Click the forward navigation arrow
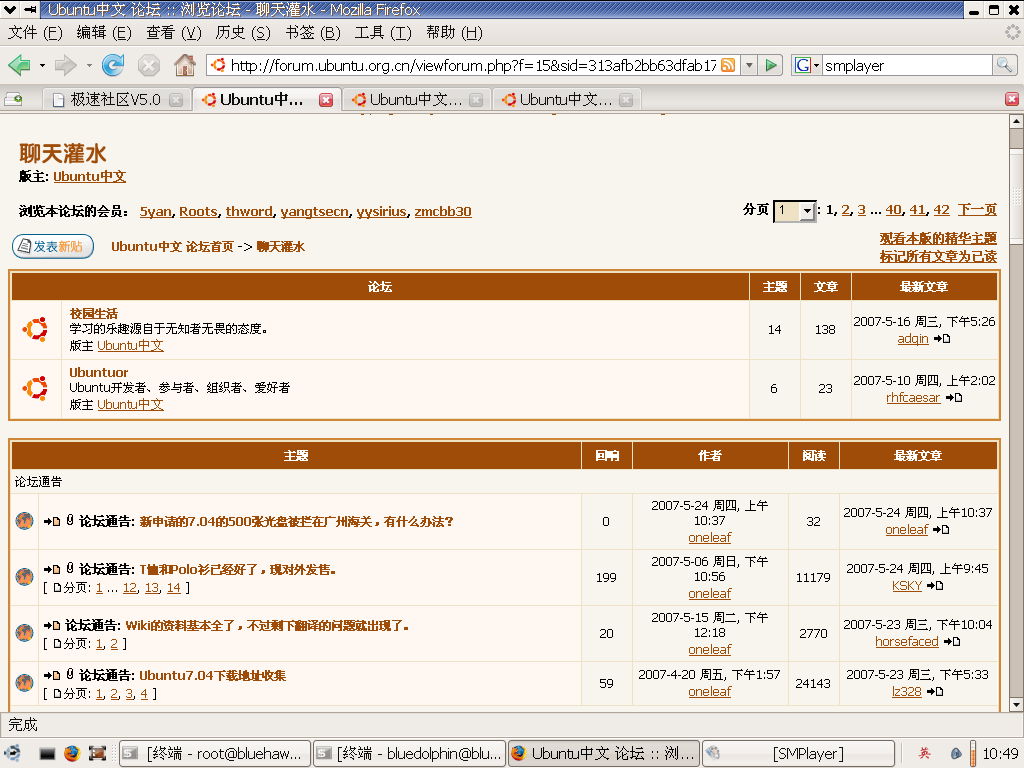The image size is (1024, 768). click(65, 65)
